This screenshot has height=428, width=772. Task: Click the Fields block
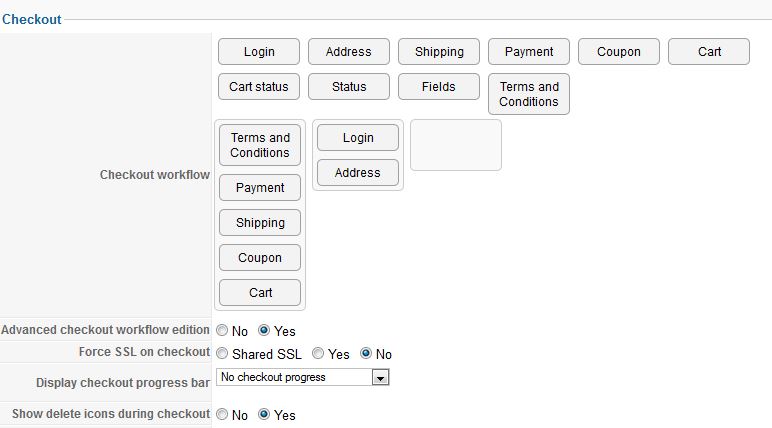[439, 87]
